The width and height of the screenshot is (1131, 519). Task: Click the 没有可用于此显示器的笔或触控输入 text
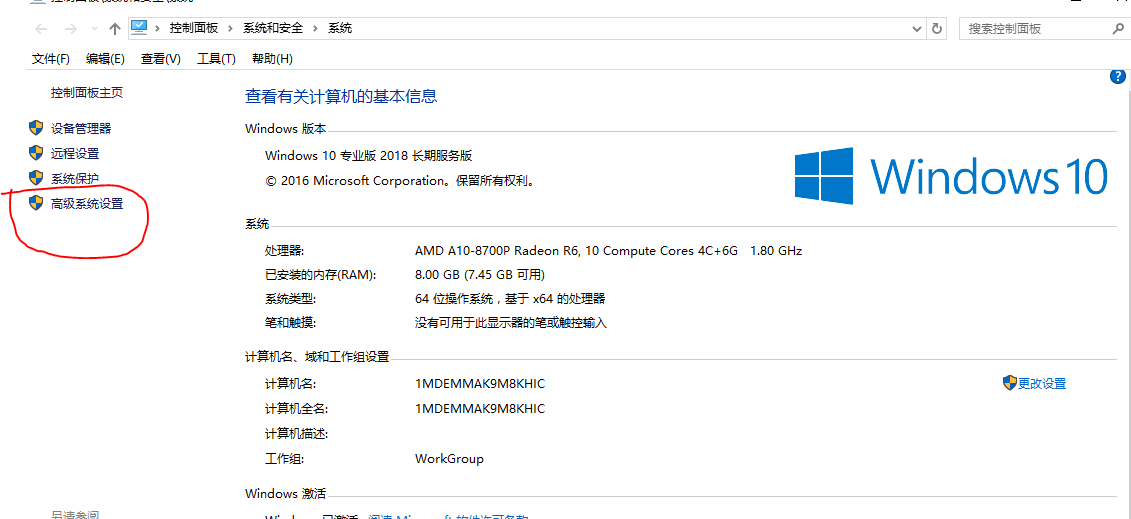coord(511,323)
